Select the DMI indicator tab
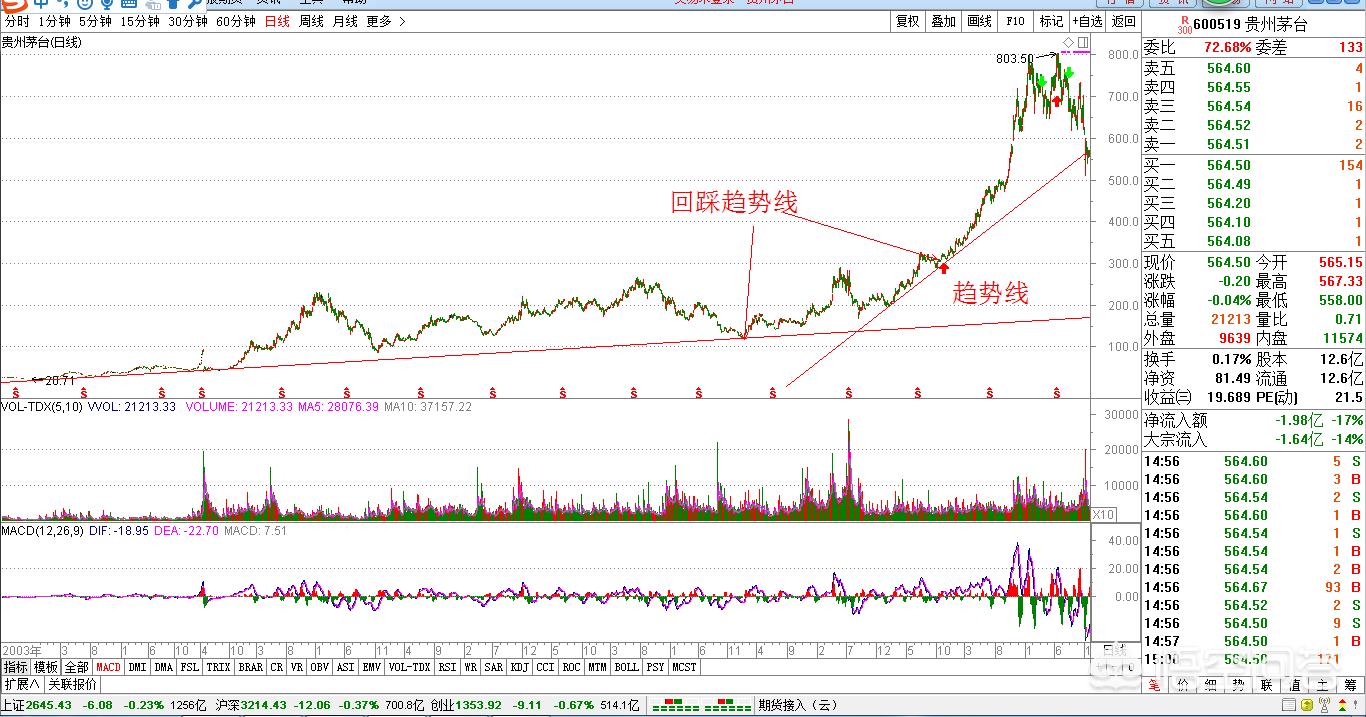1366x717 pixels. 137,667
